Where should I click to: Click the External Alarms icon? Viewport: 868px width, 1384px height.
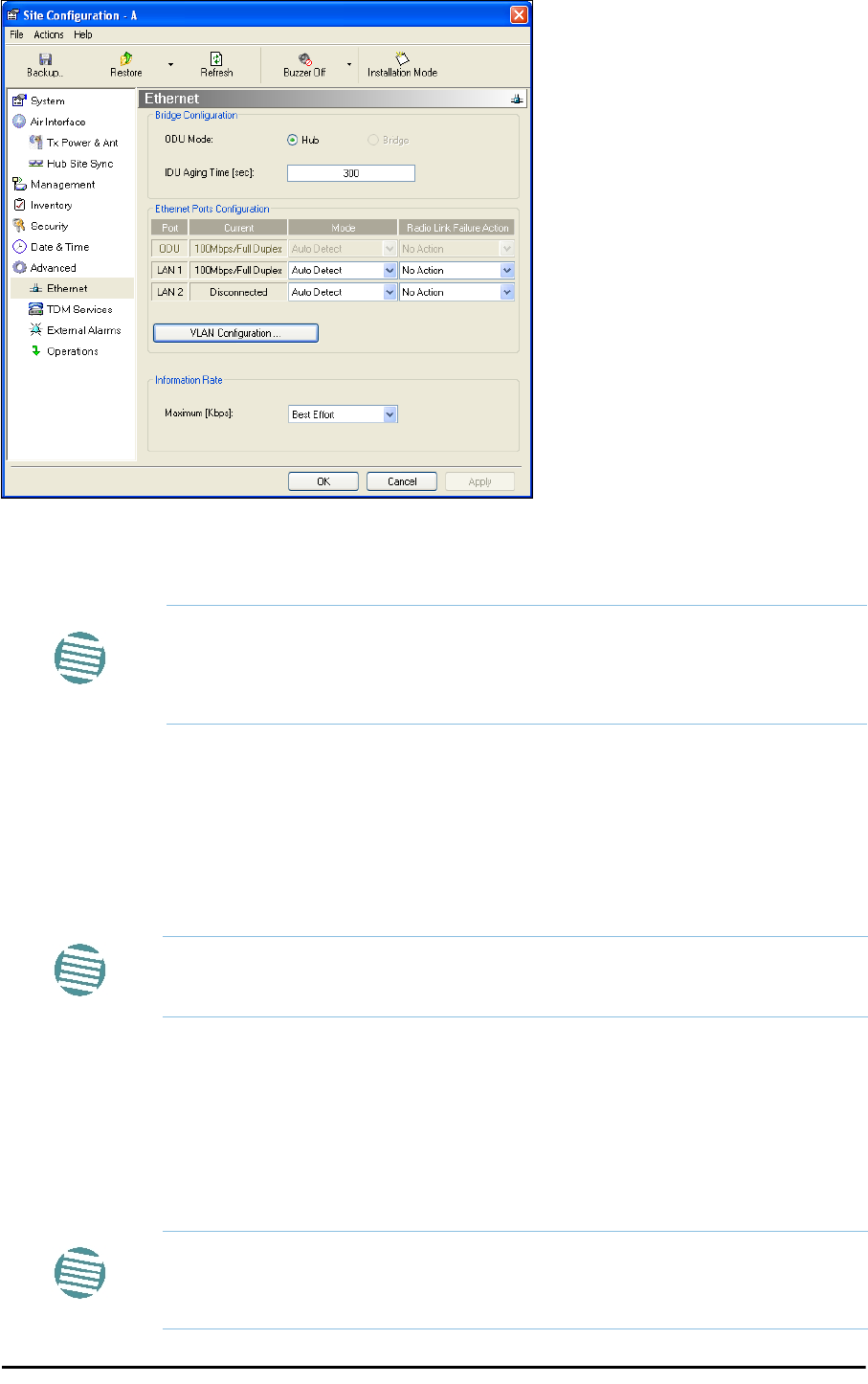[x=36, y=330]
